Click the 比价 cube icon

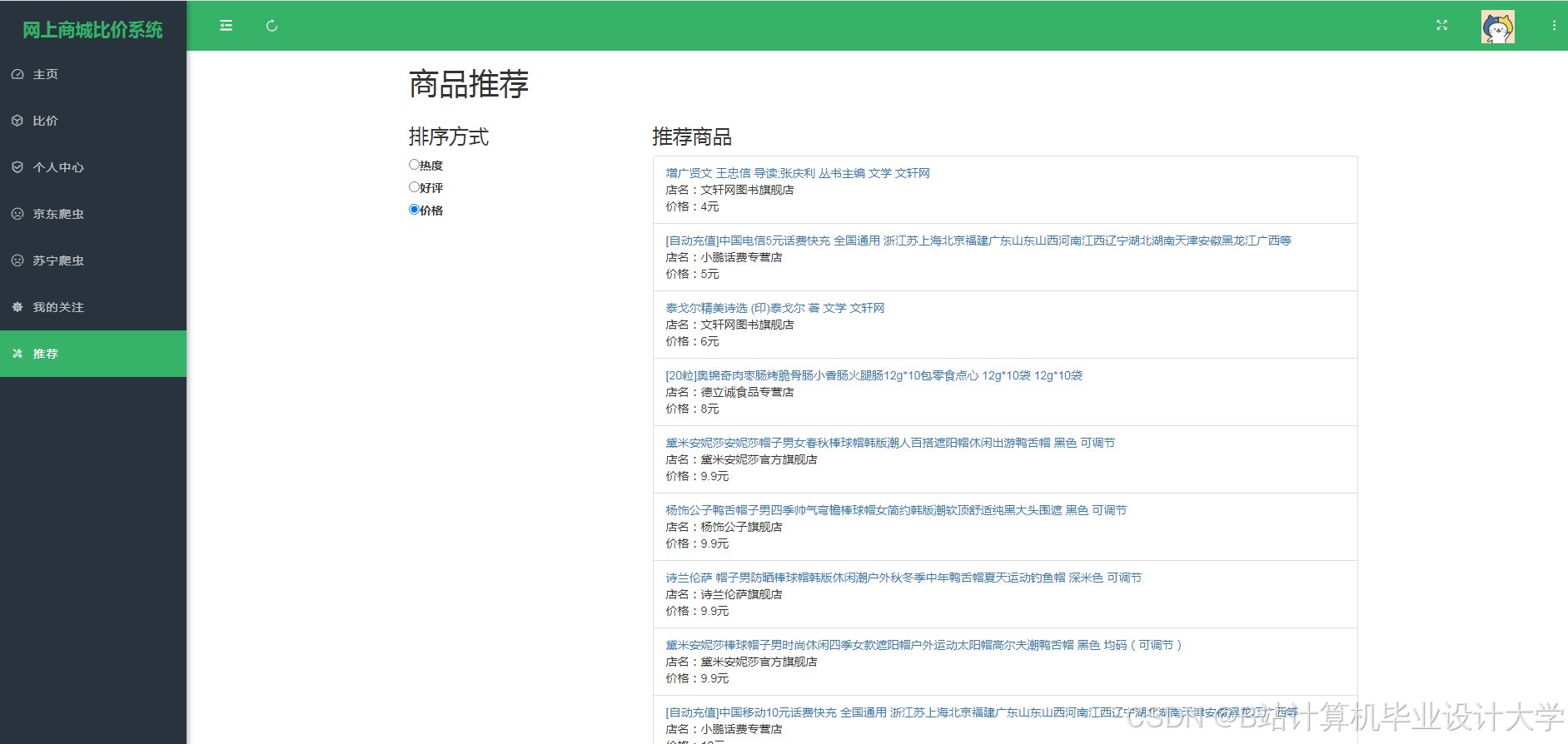click(17, 121)
